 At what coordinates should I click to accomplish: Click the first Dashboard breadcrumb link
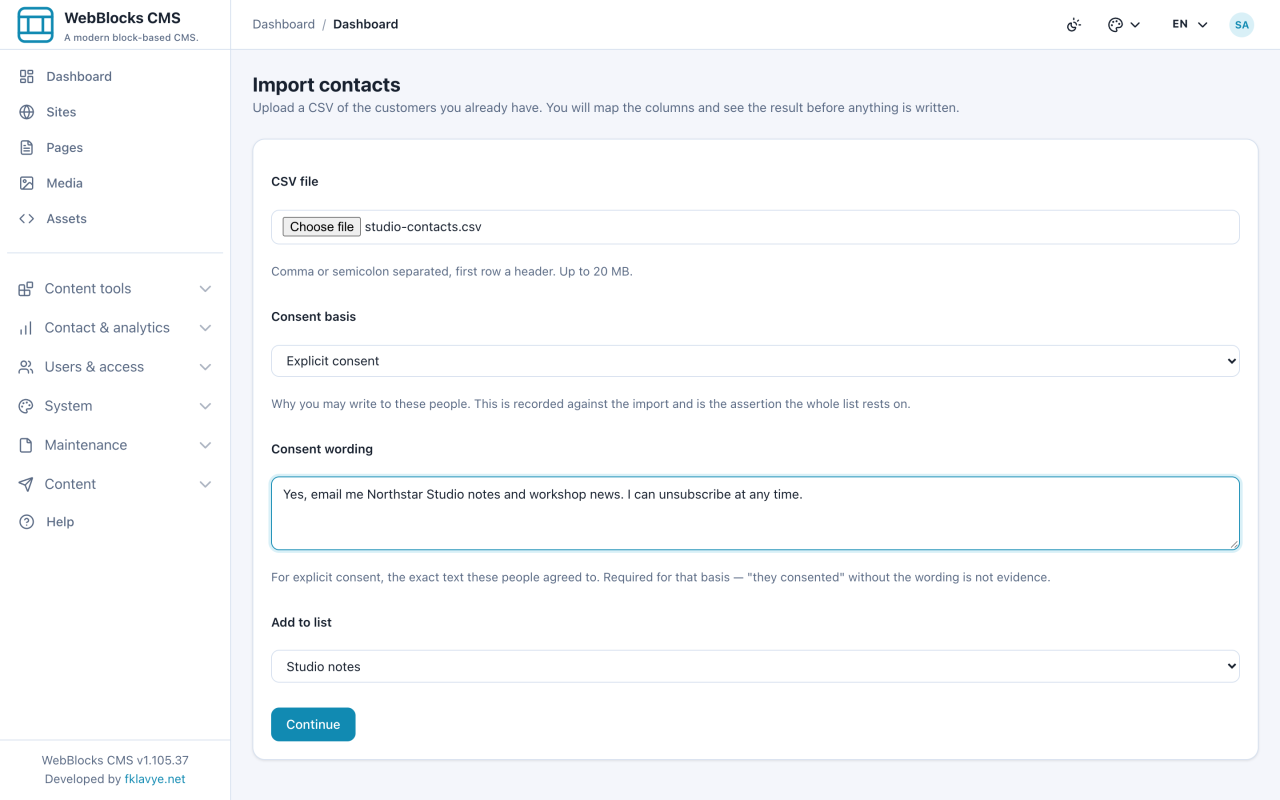(x=284, y=24)
